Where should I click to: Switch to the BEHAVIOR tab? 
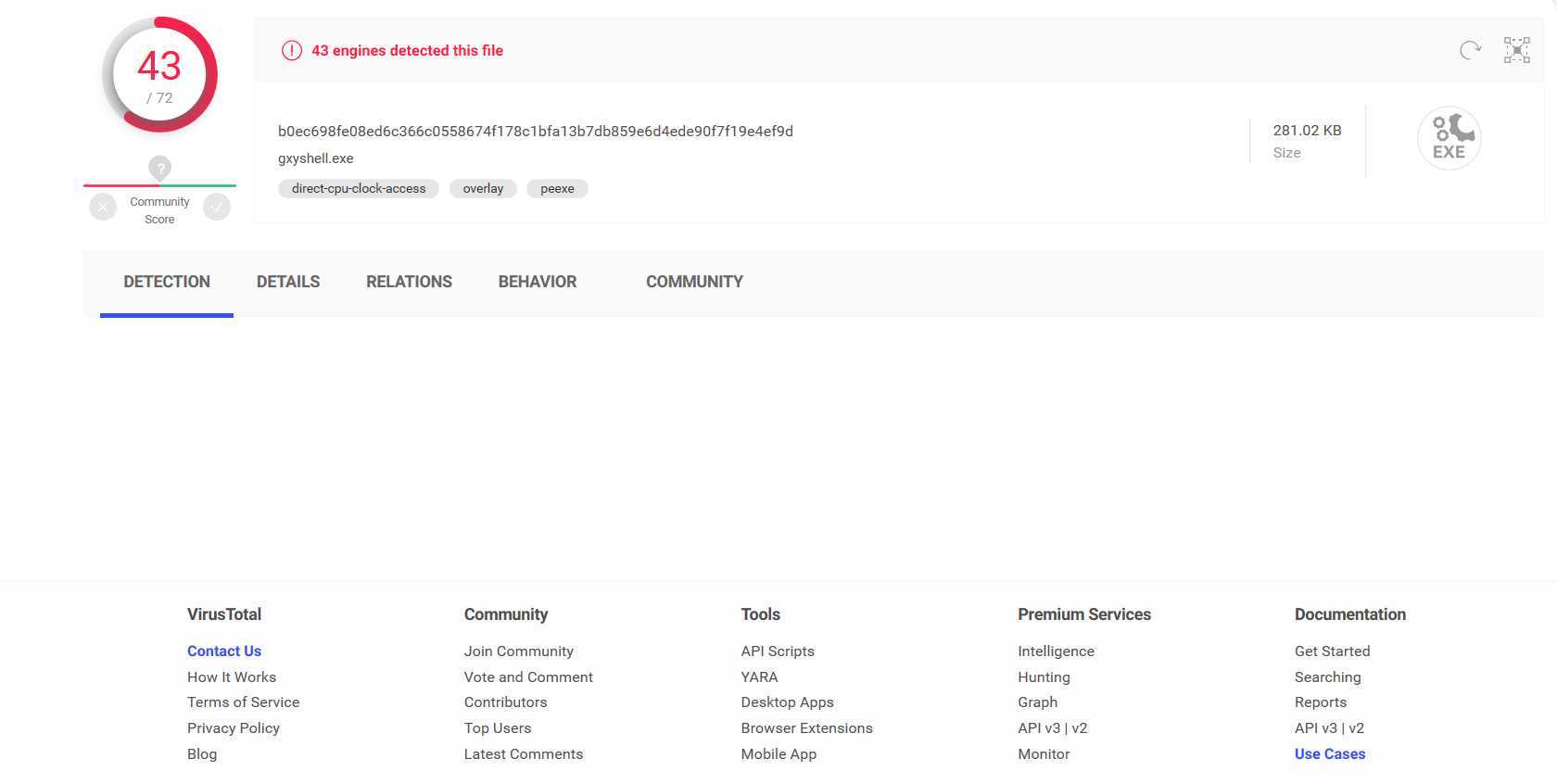(x=538, y=282)
